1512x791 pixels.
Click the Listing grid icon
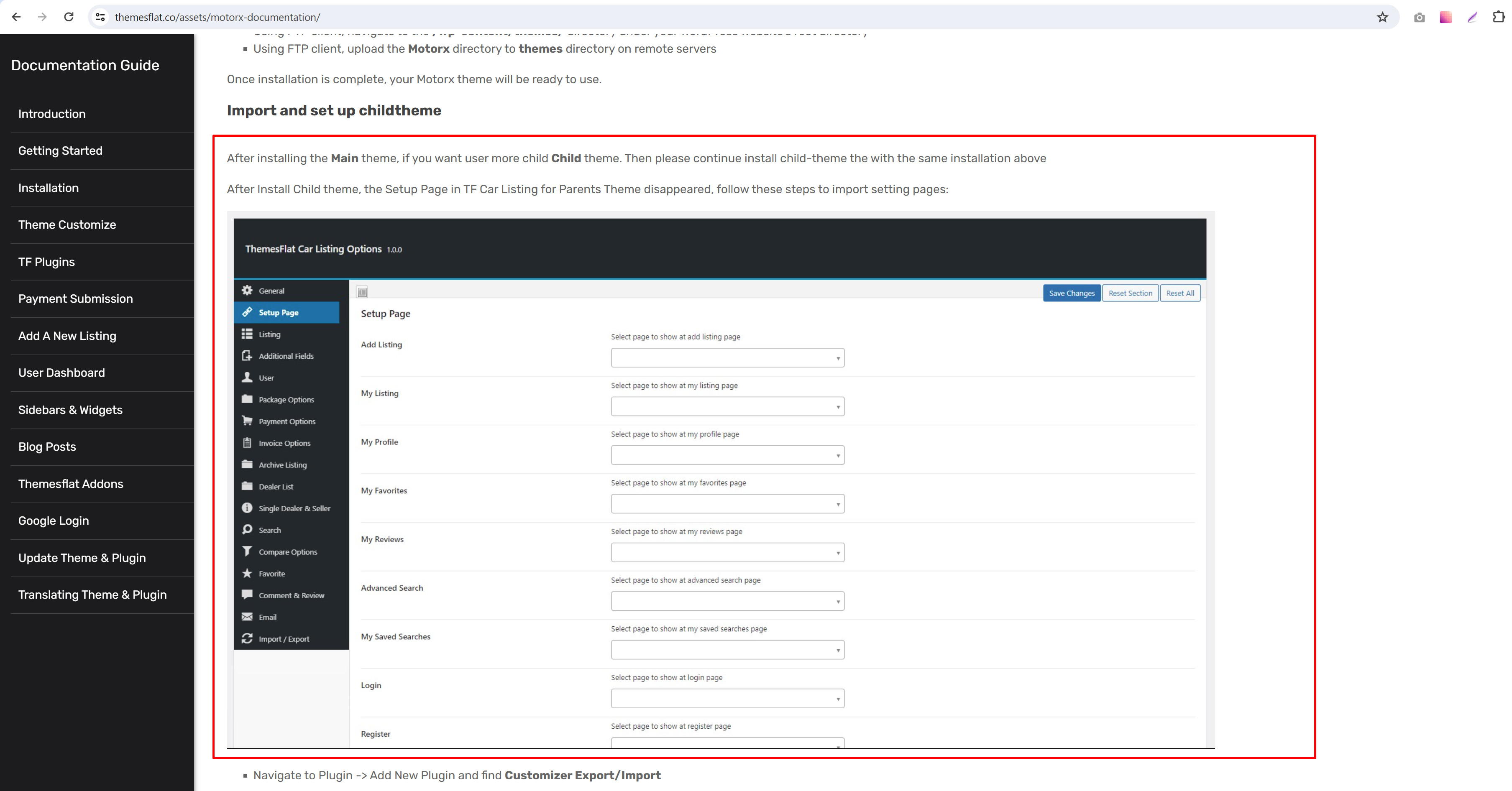[247, 334]
